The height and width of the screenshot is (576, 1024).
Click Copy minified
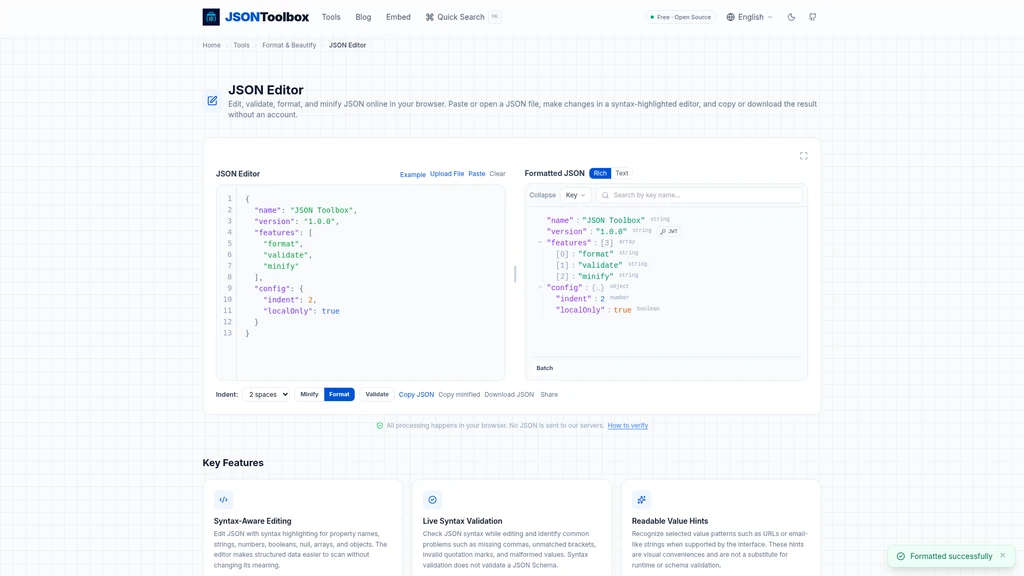[459, 394]
